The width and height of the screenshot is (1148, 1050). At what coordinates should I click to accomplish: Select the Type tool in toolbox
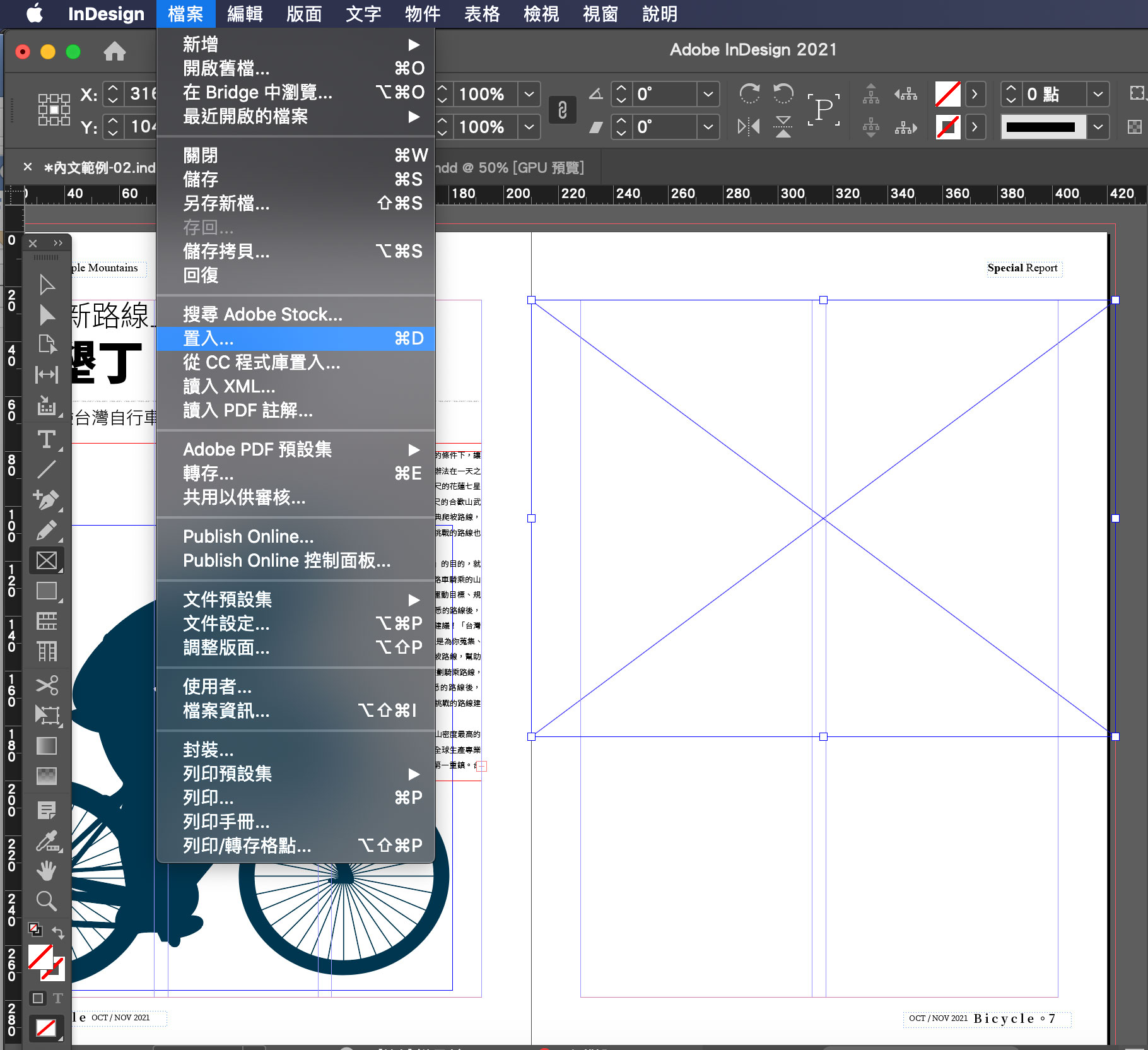click(46, 439)
